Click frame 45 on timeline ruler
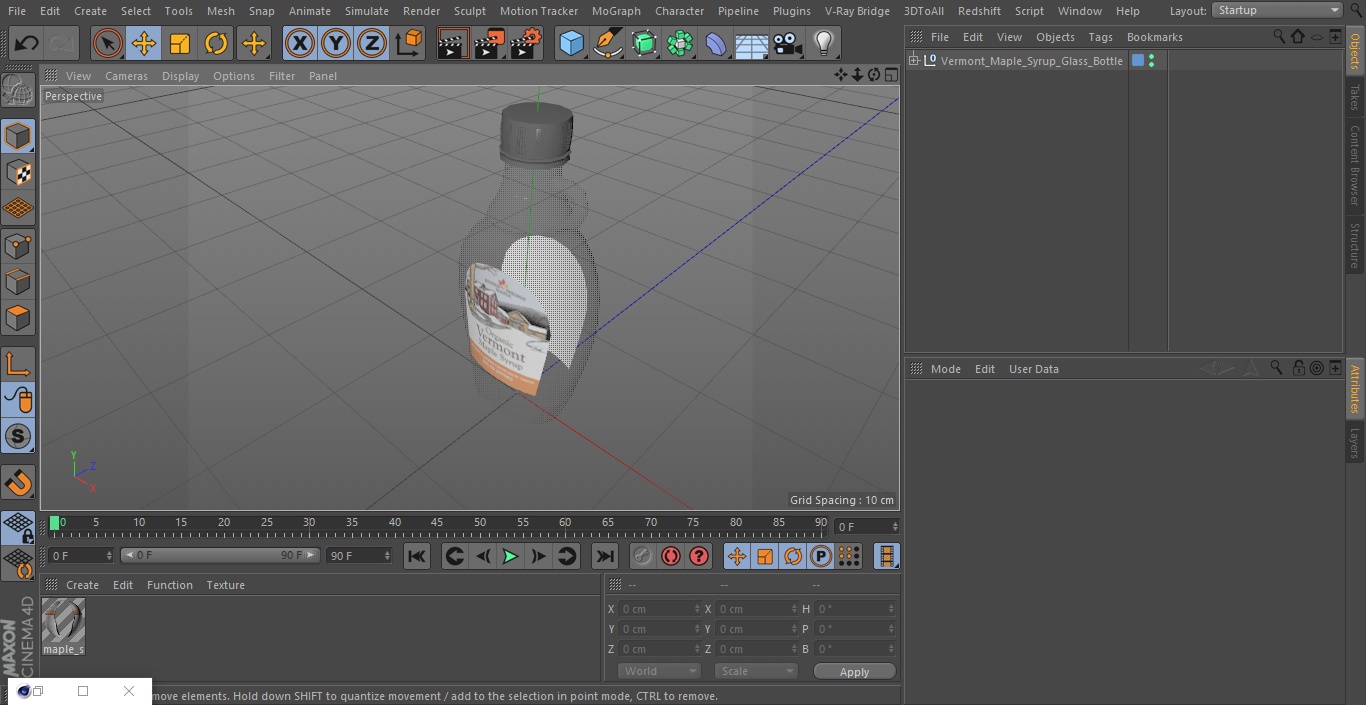 (x=437, y=522)
